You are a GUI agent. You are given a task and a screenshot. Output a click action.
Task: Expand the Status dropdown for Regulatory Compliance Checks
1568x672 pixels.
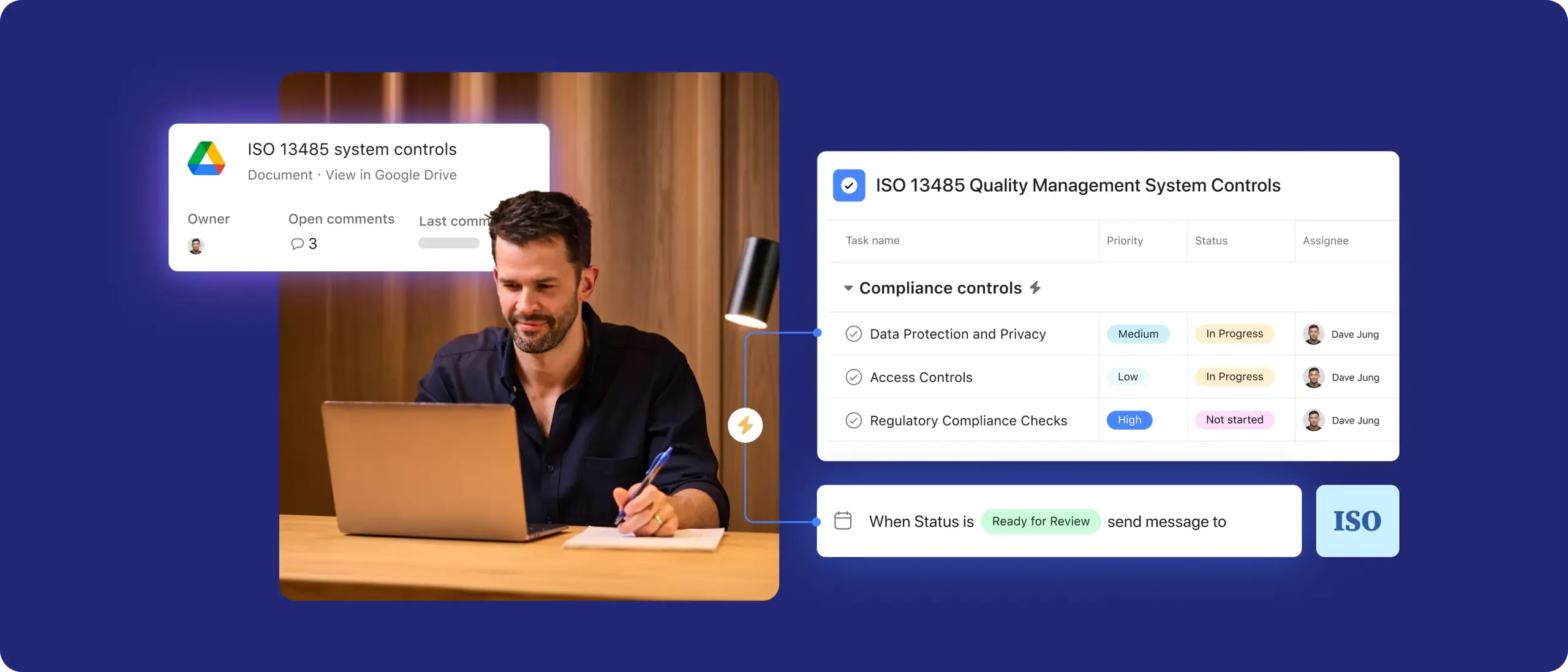(1235, 419)
